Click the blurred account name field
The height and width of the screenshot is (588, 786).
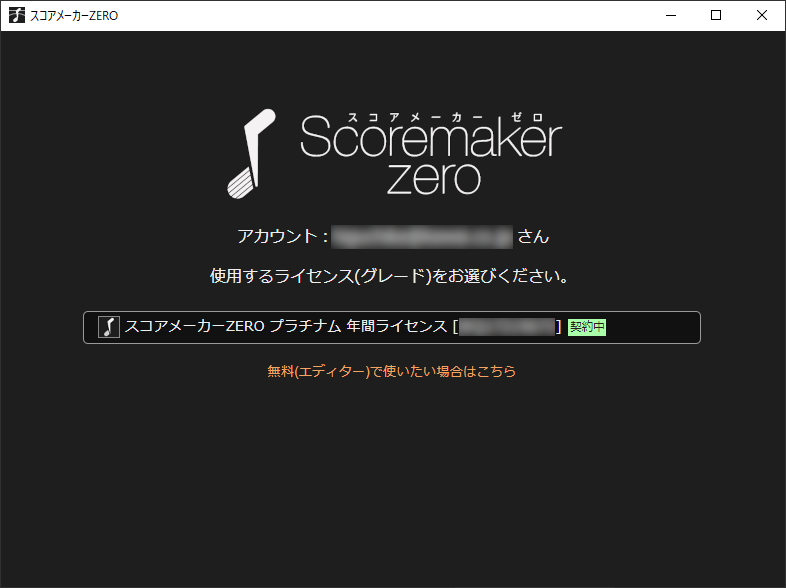(422, 237)
